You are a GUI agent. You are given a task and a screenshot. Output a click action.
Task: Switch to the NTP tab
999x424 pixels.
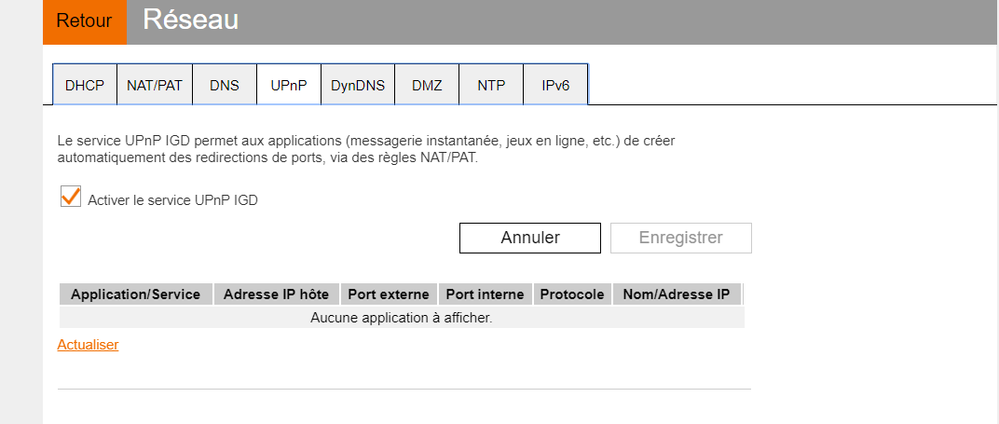(x=491, y=85)
